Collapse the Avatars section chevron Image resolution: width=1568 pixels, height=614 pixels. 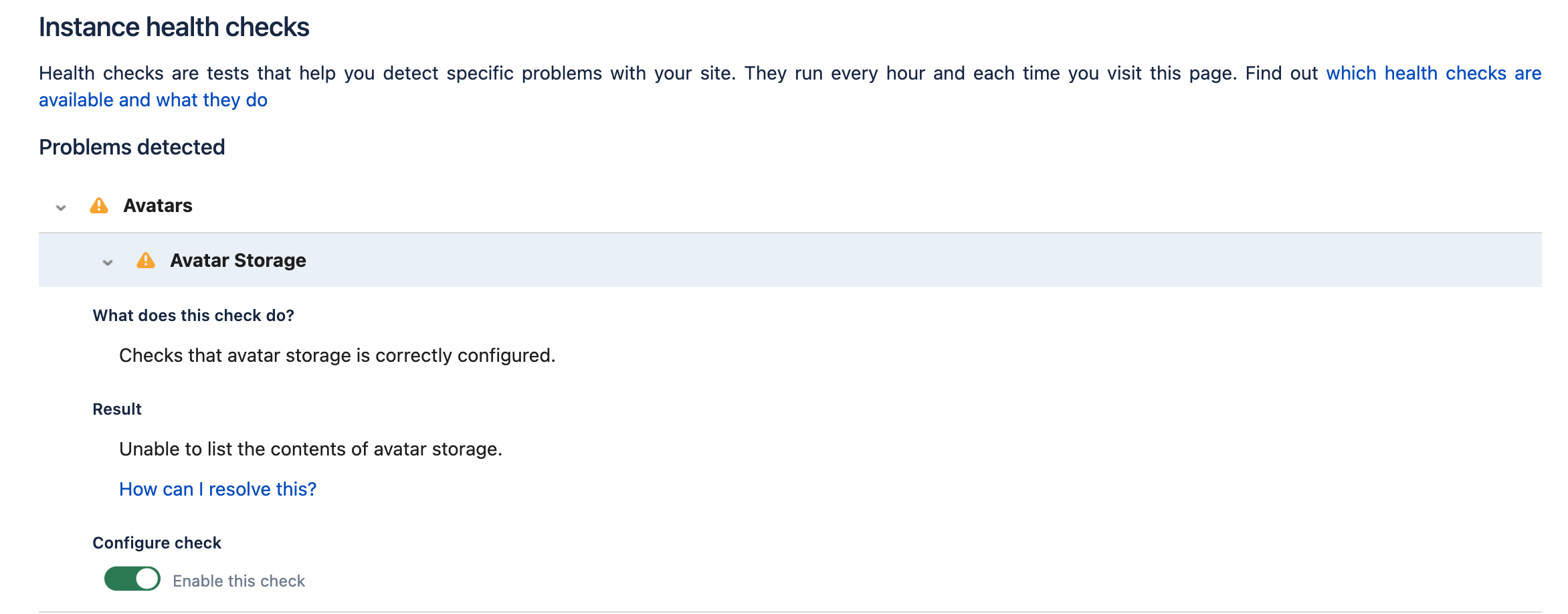click(x=61, y=207)
